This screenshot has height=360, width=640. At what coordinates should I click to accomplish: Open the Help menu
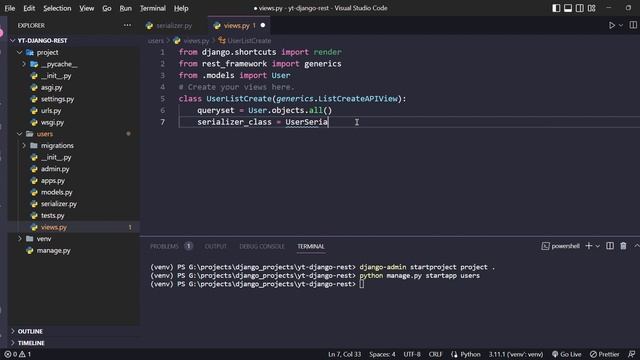pos(181,8)
